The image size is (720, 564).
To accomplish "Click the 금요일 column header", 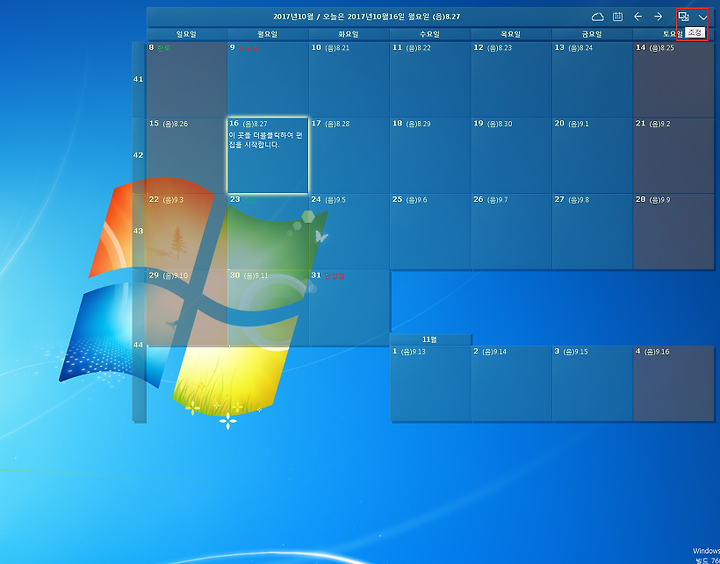I will [x=592, y=34].
